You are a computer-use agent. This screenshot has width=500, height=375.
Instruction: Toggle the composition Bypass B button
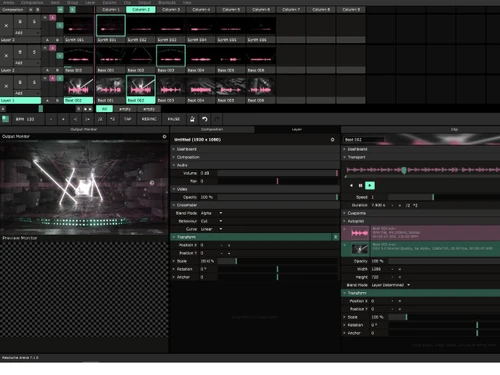(38, 10)
